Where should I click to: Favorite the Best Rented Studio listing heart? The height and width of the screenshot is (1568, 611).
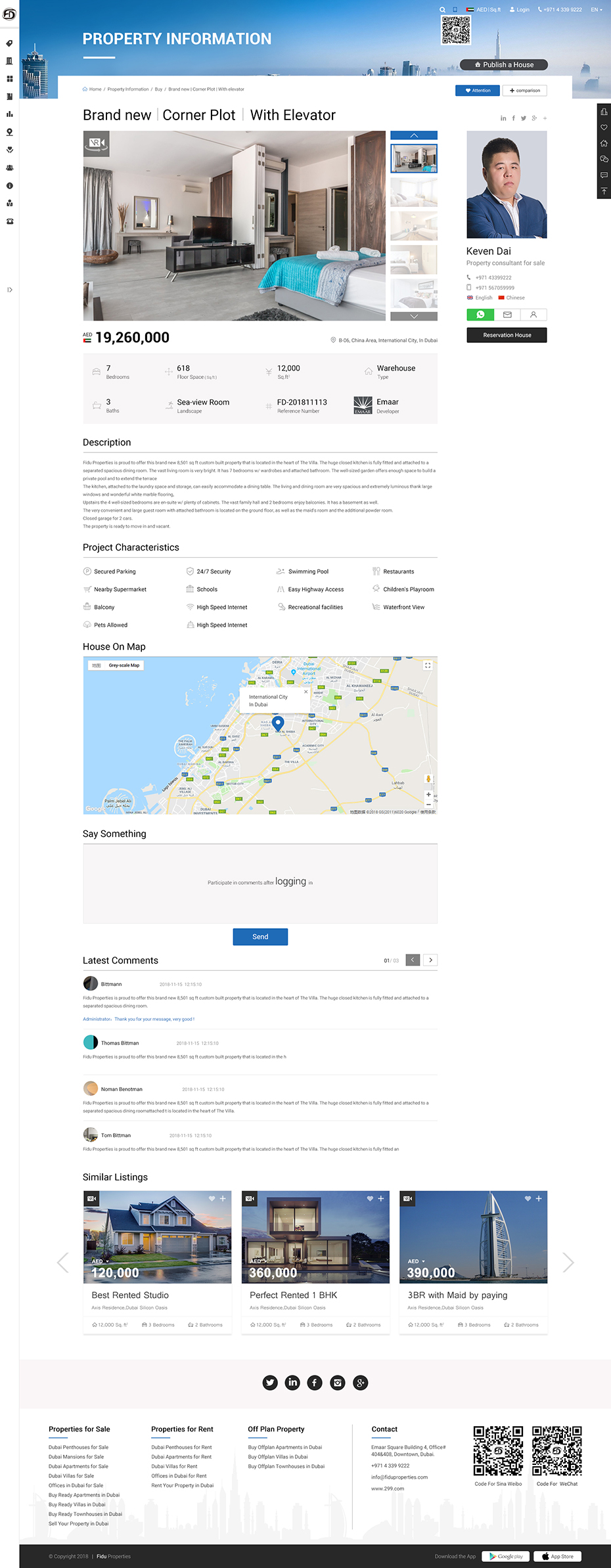[x=212, y=1199]
